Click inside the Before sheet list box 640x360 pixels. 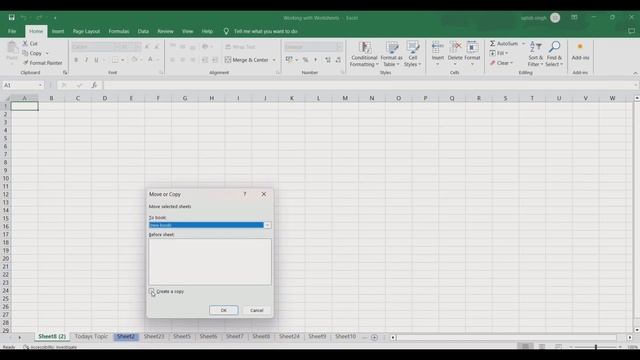(x=210, y=262)
